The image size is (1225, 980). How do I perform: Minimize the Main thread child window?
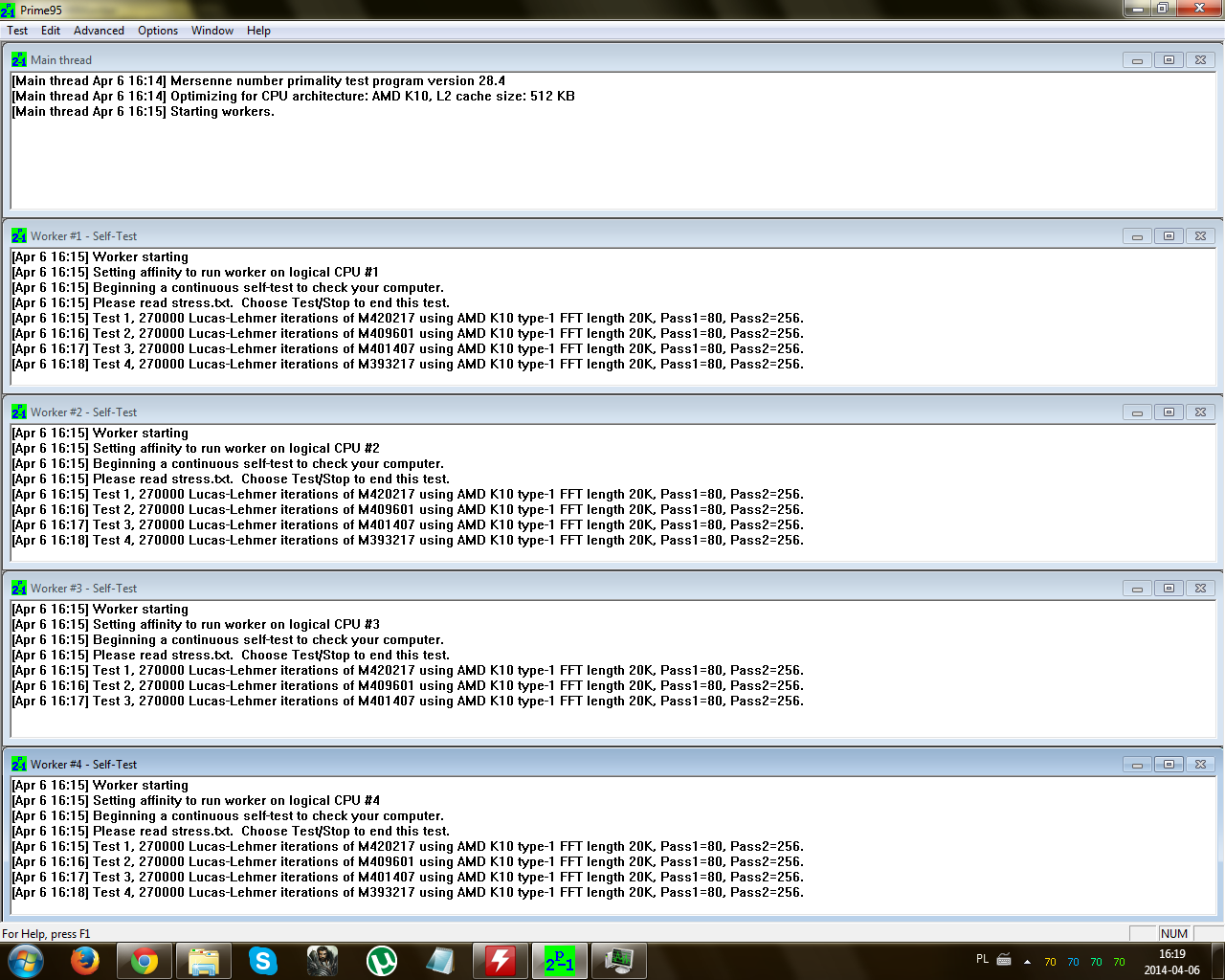tap(1137, 59)
